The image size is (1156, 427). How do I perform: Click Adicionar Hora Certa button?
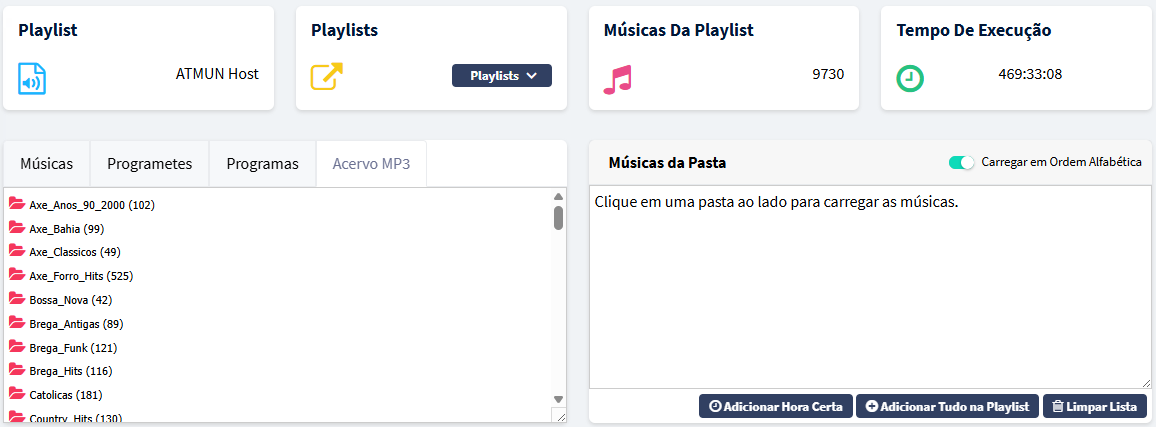click(x=776, y=406)
